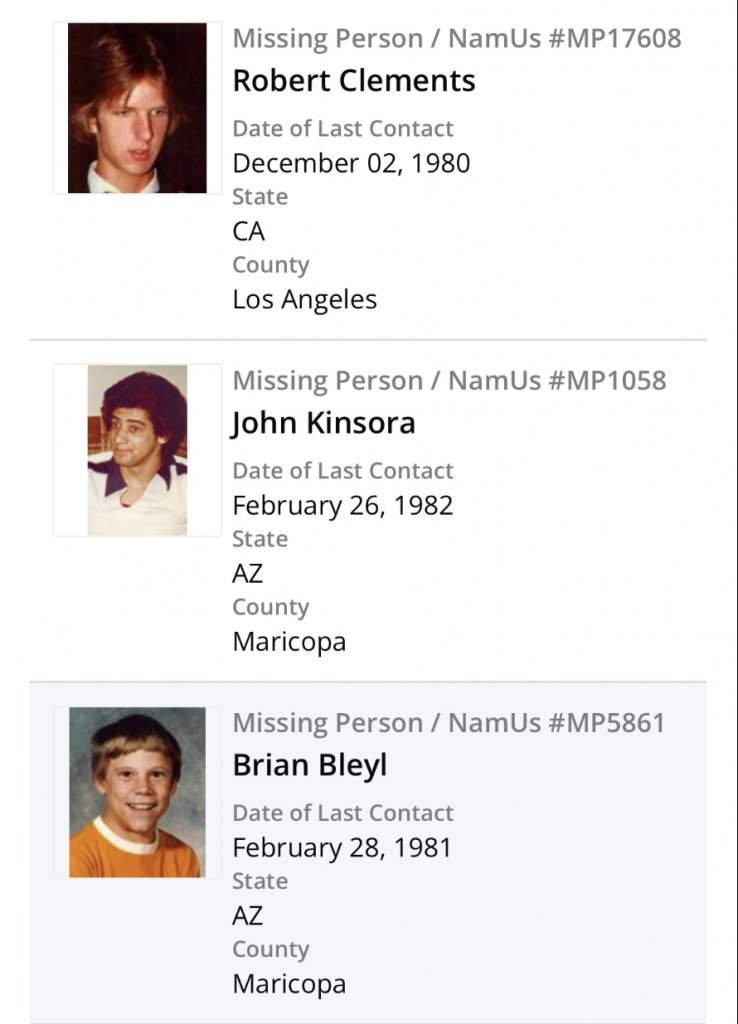Click Maricopa county in John Kinsora's record
Screen dimensions: 738x1024
pyautogui.click(x=289, y=641)
